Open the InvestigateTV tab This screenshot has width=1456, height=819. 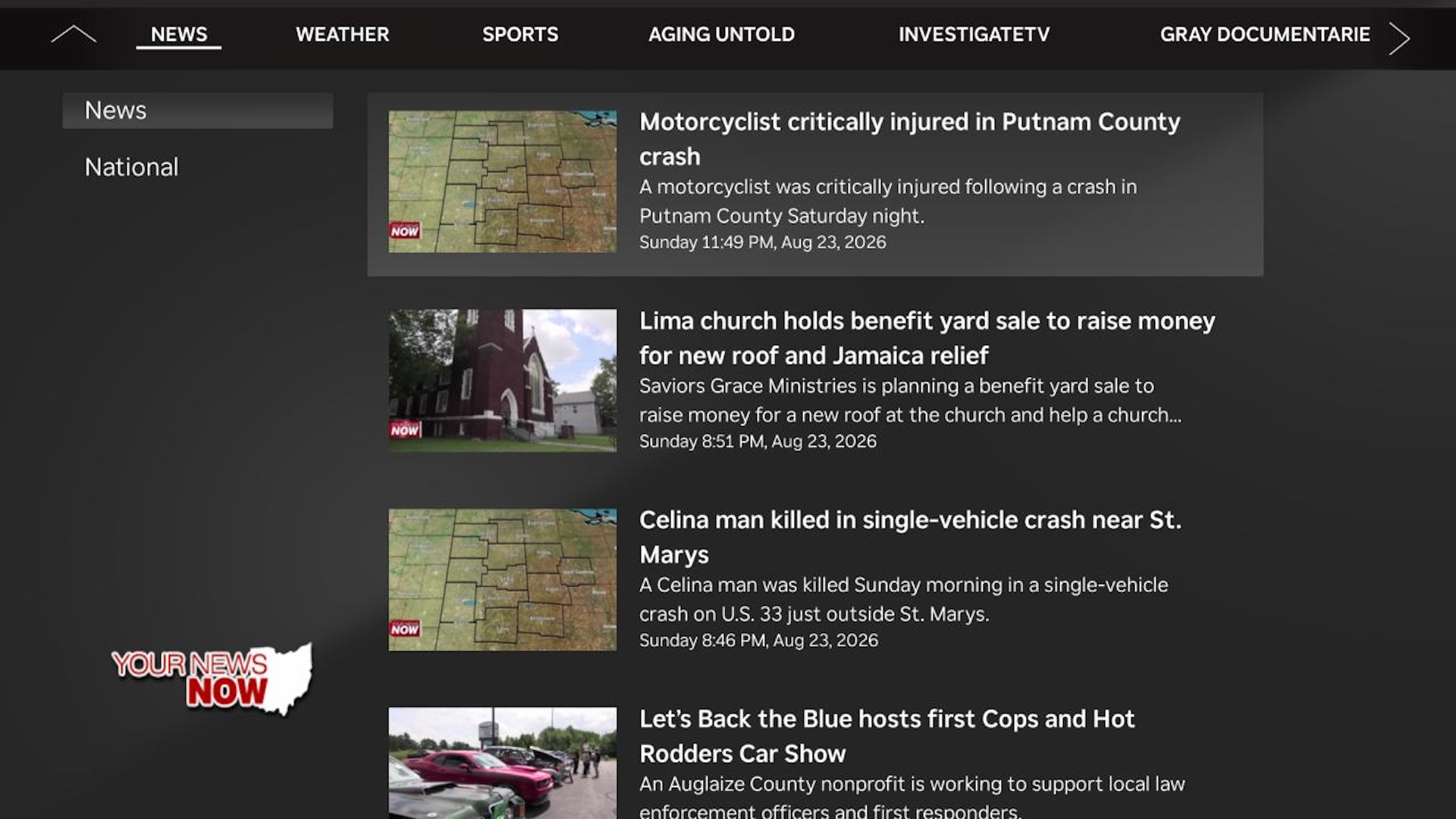pos(974,34)
